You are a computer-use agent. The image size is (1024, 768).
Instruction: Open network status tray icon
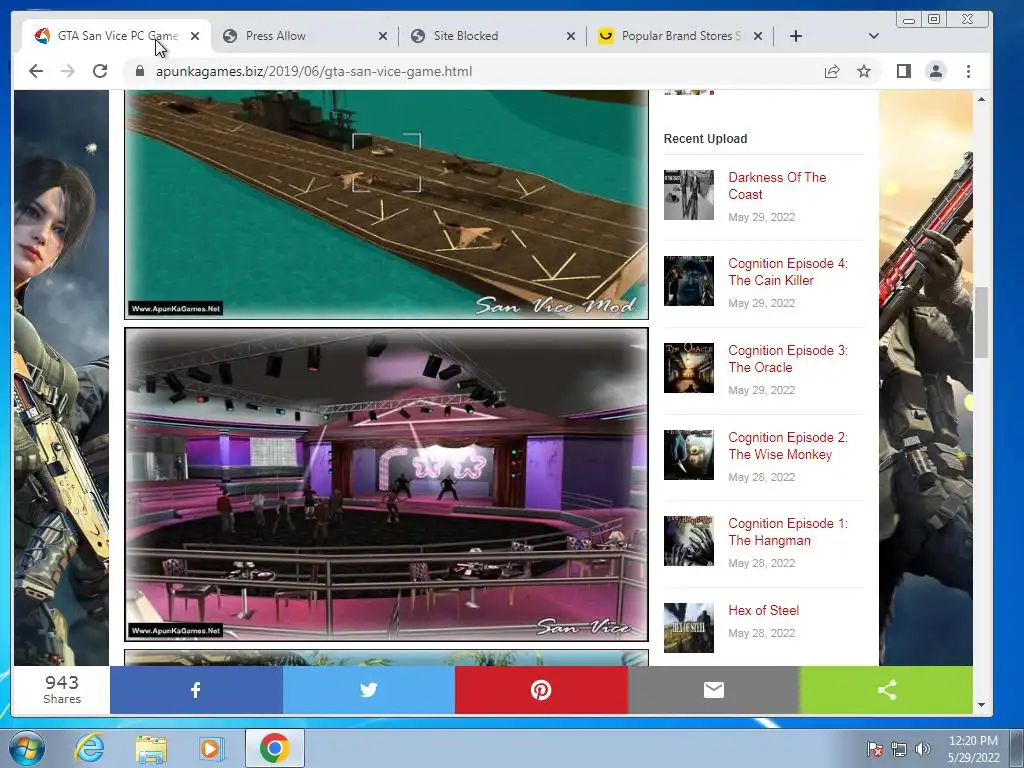point(899,749)
